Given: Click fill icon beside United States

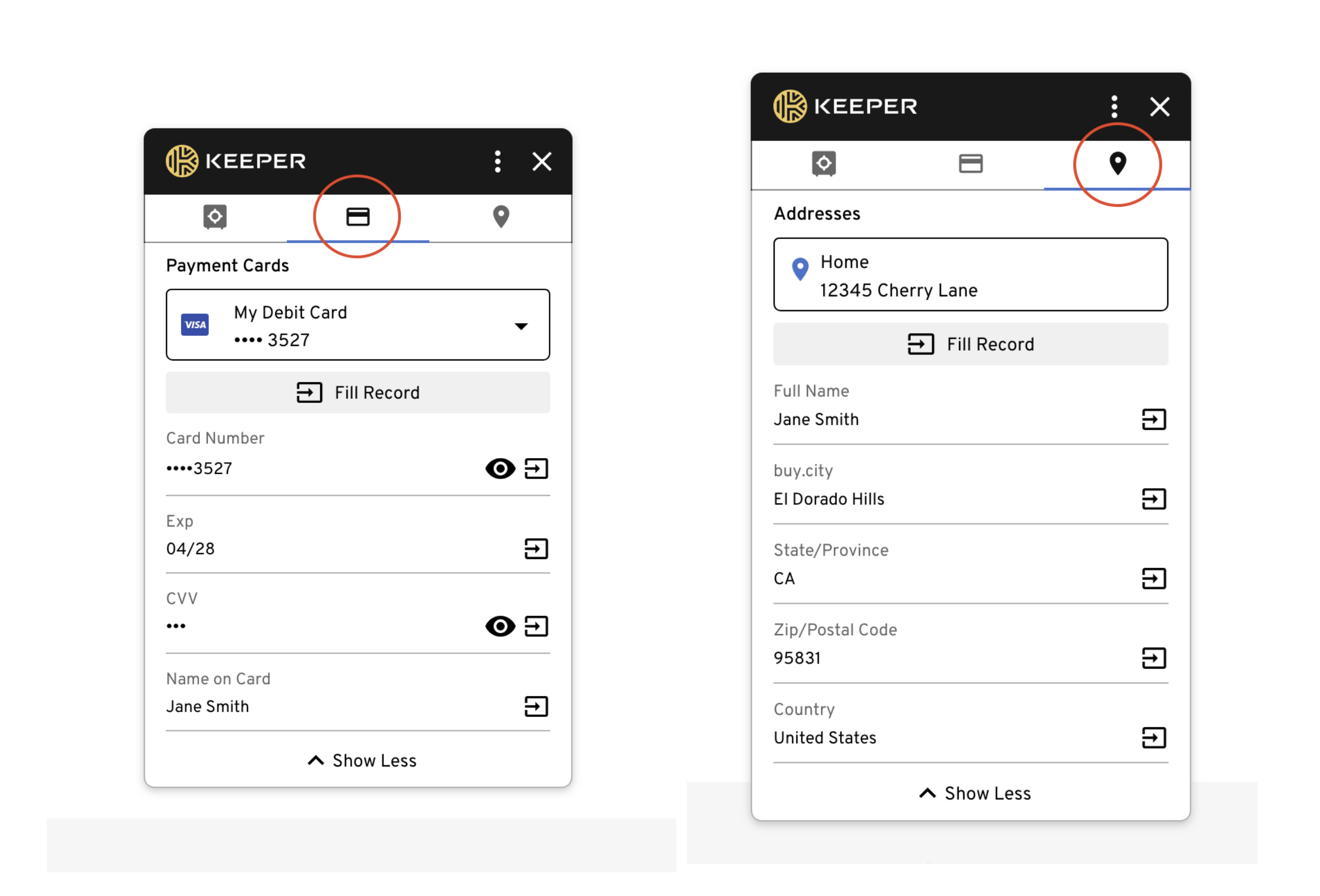Looking at the screenshot, I should (1153, 738).
